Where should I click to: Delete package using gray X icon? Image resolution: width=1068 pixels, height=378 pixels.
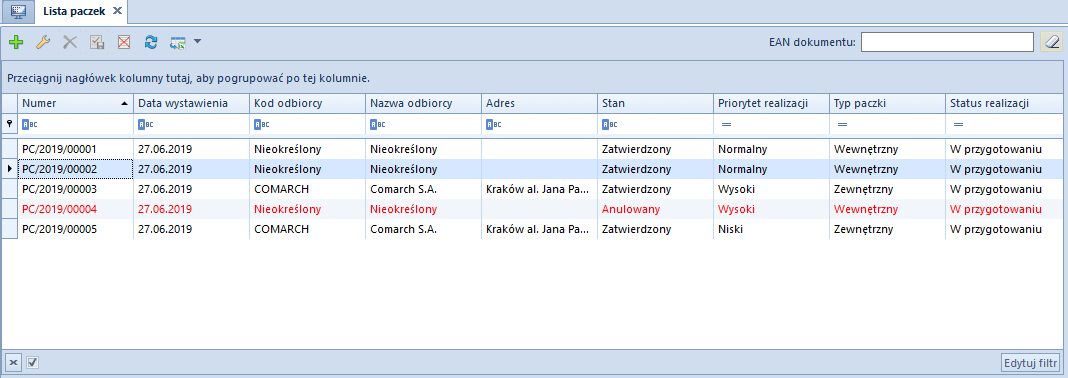69,42
